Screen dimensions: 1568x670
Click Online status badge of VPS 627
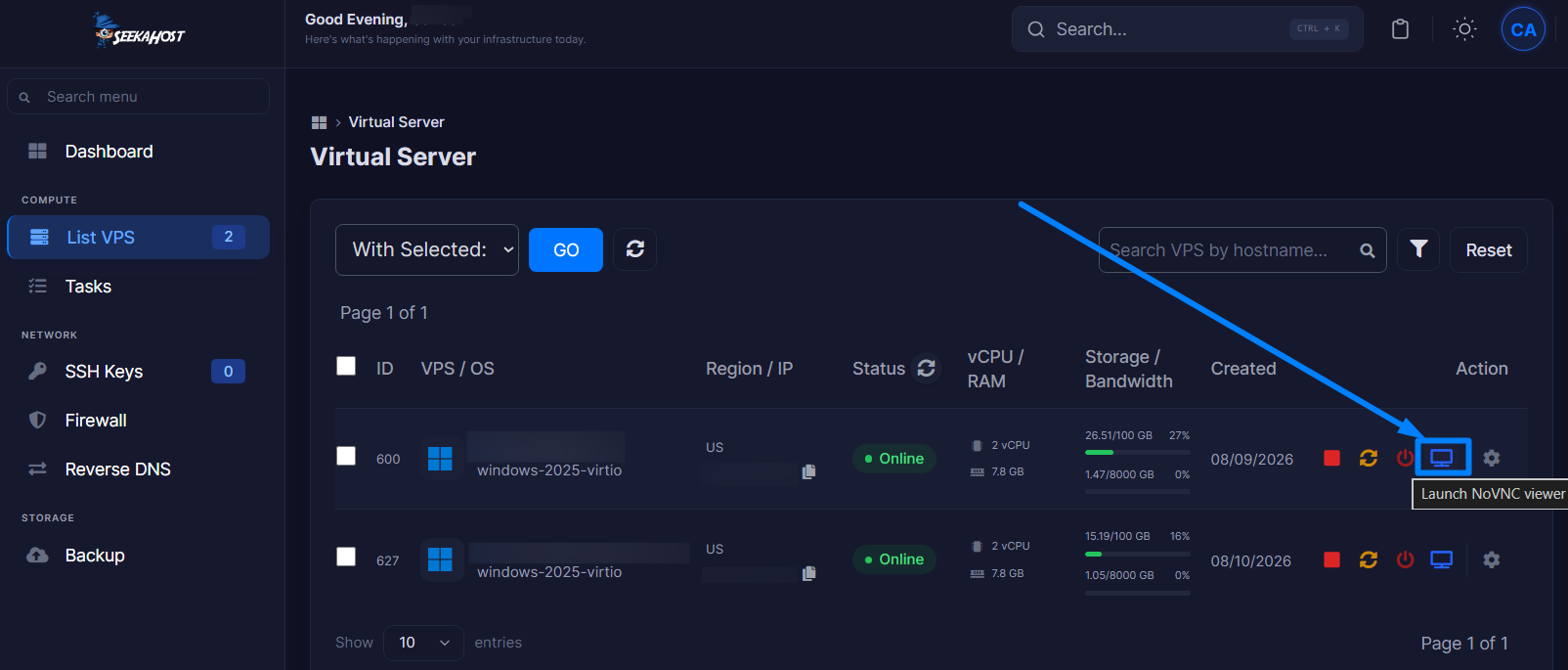pos(894,559)
